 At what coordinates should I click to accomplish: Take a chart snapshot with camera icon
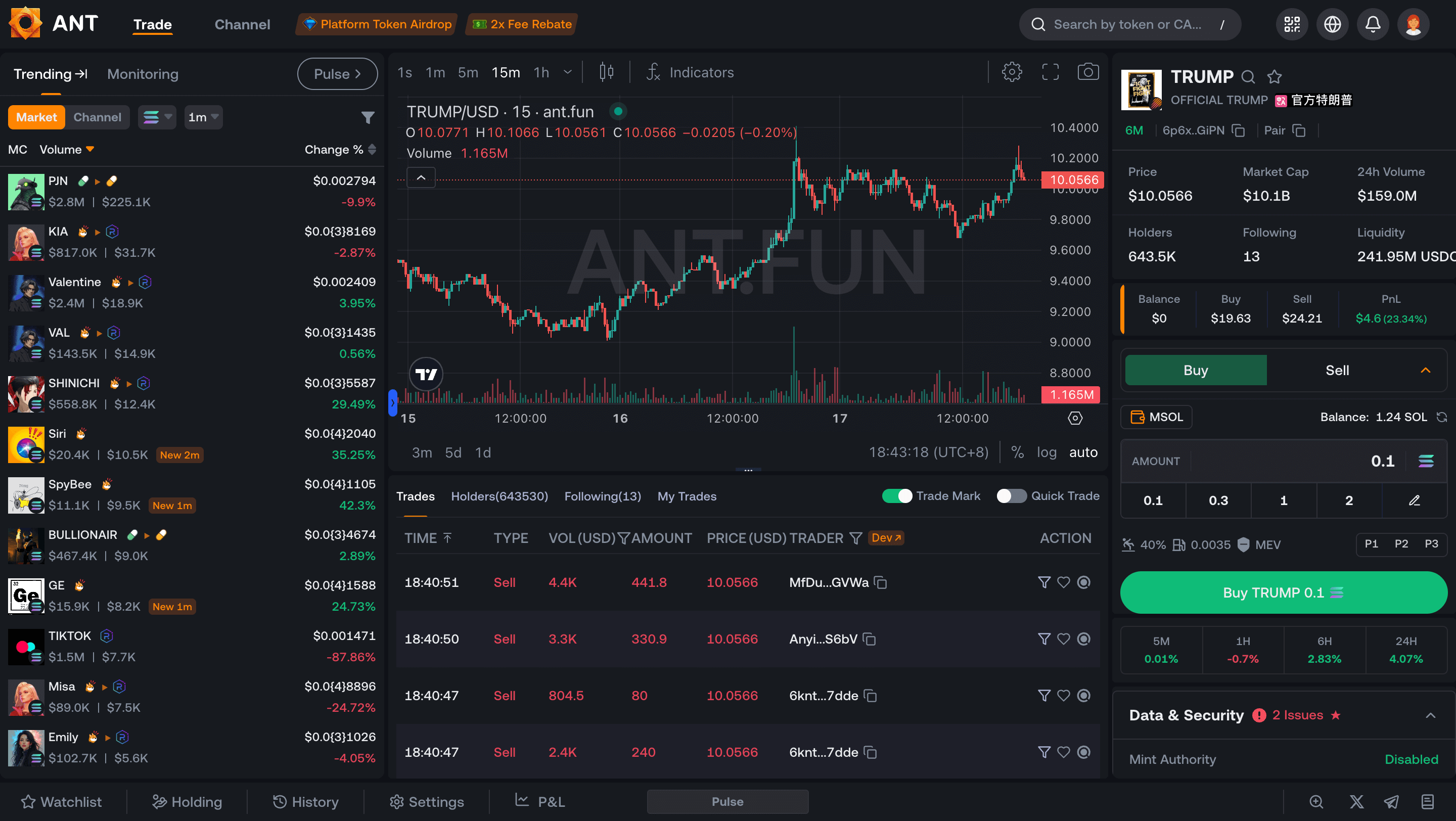1088,72
